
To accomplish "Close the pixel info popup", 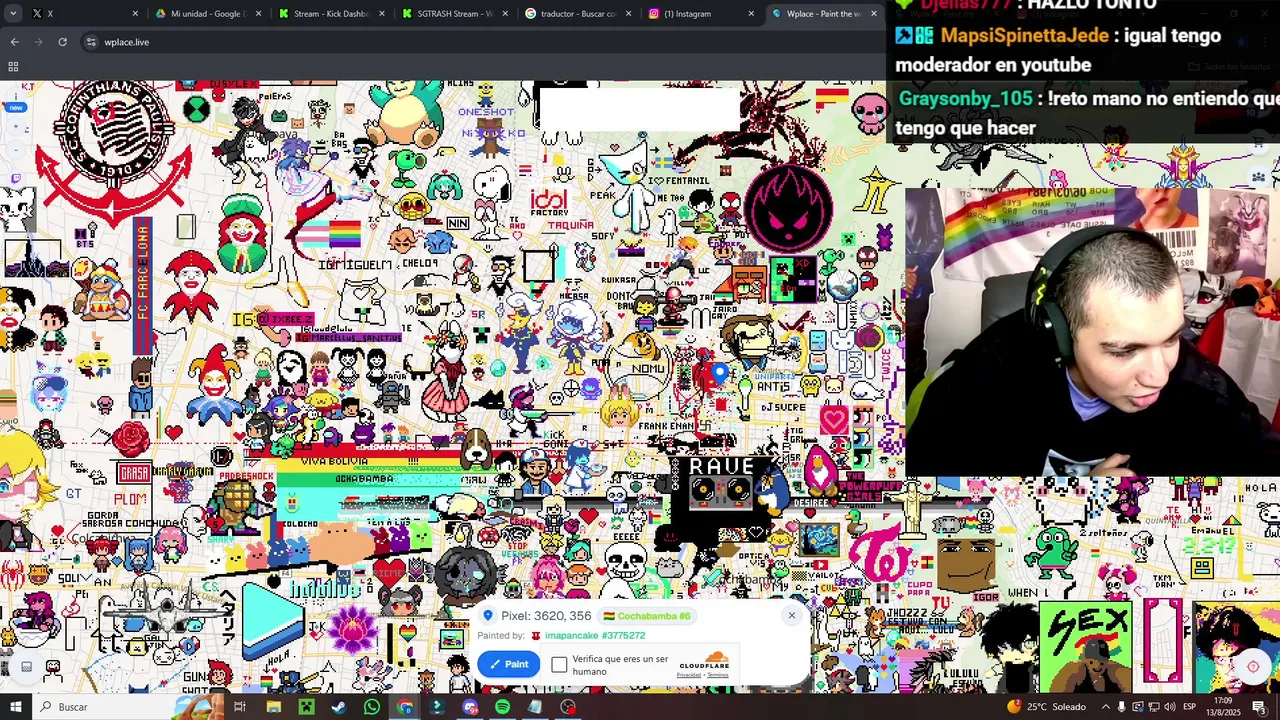I will 791,615.
